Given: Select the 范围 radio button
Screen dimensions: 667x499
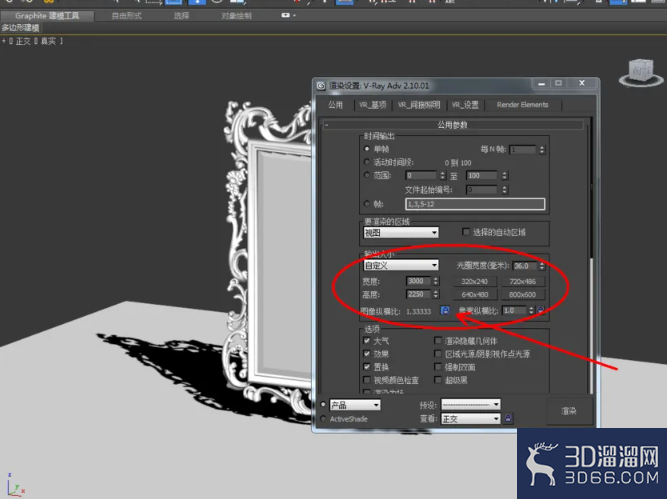Looking at the screenshot, I should coord(367,175).
